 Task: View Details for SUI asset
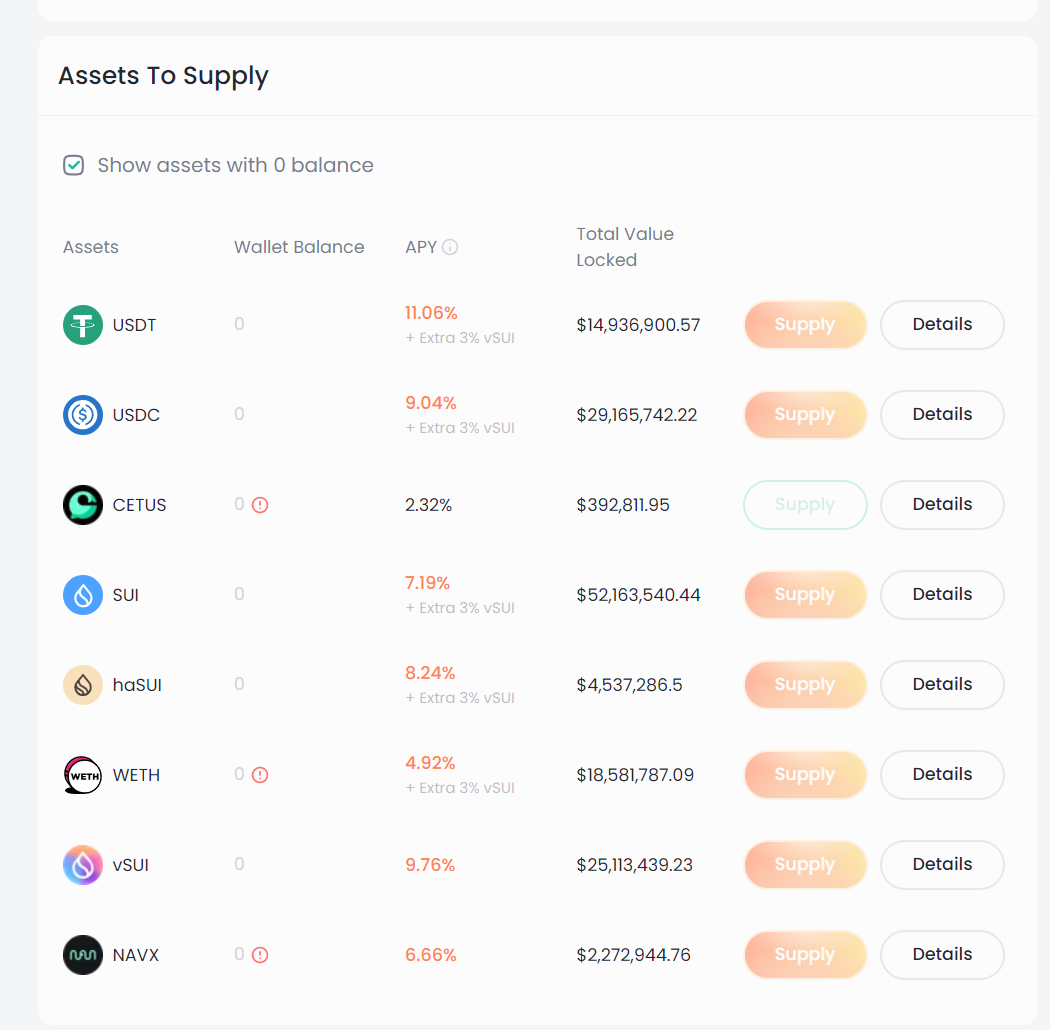(x=942, y=595)
